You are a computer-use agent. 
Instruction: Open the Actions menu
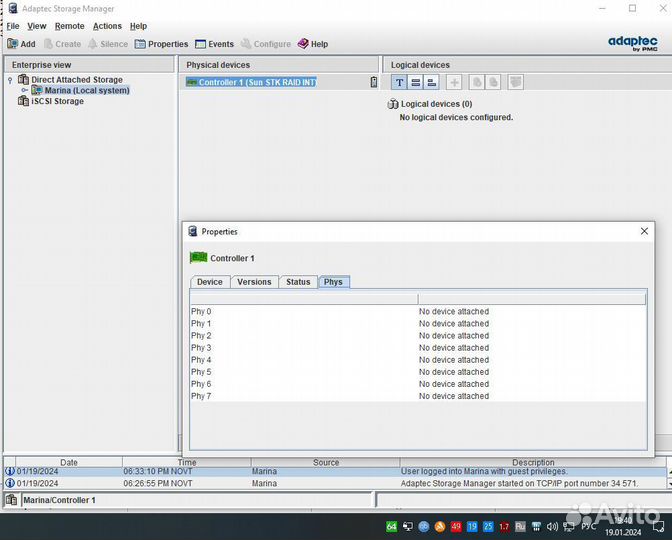(x=107, y=26)
